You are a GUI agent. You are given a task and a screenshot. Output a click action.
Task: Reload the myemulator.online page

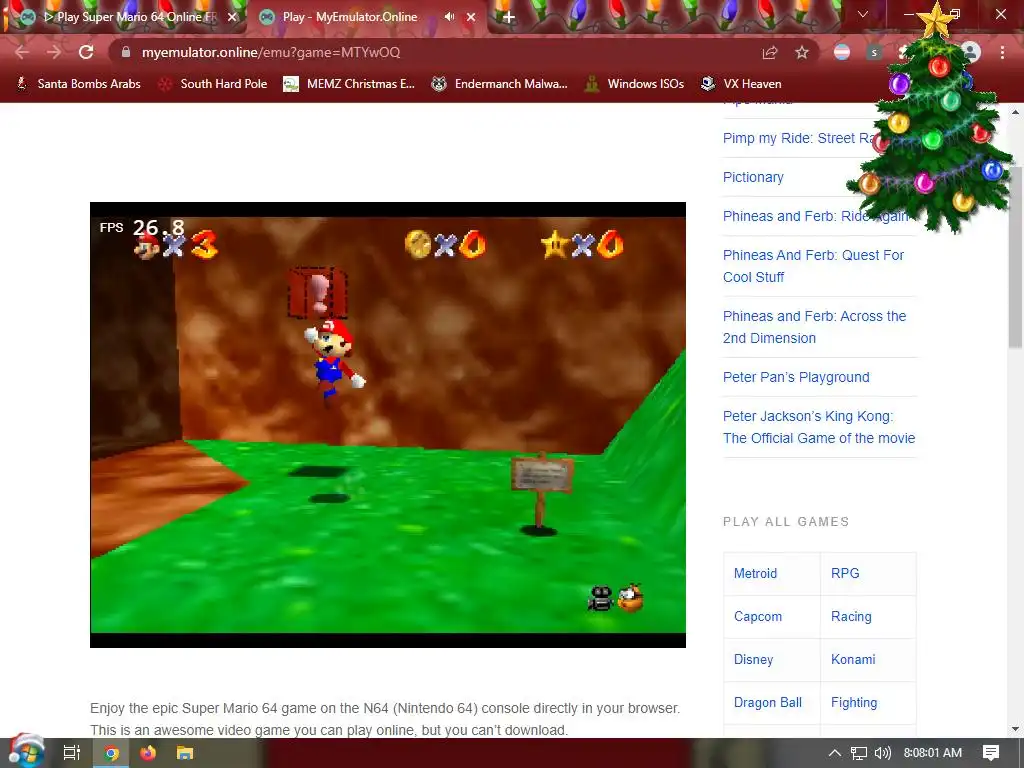click(x=86, y=52)
